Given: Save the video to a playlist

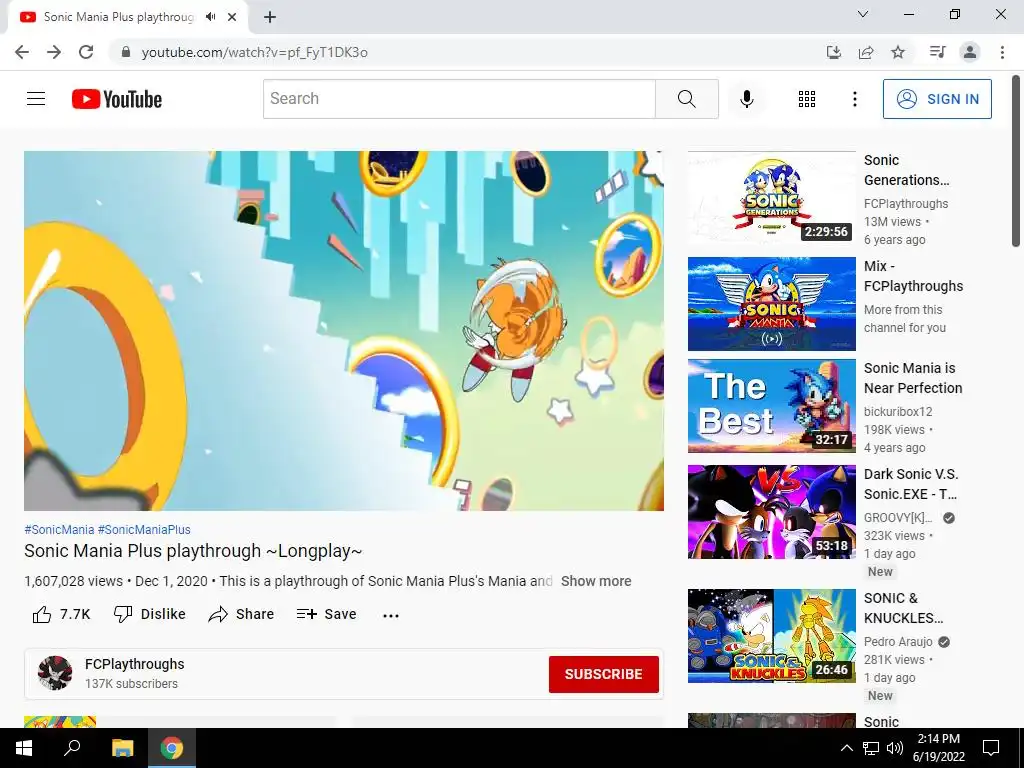Looking at the screenshot, I should pyautogui.click(x=326, y=614).
